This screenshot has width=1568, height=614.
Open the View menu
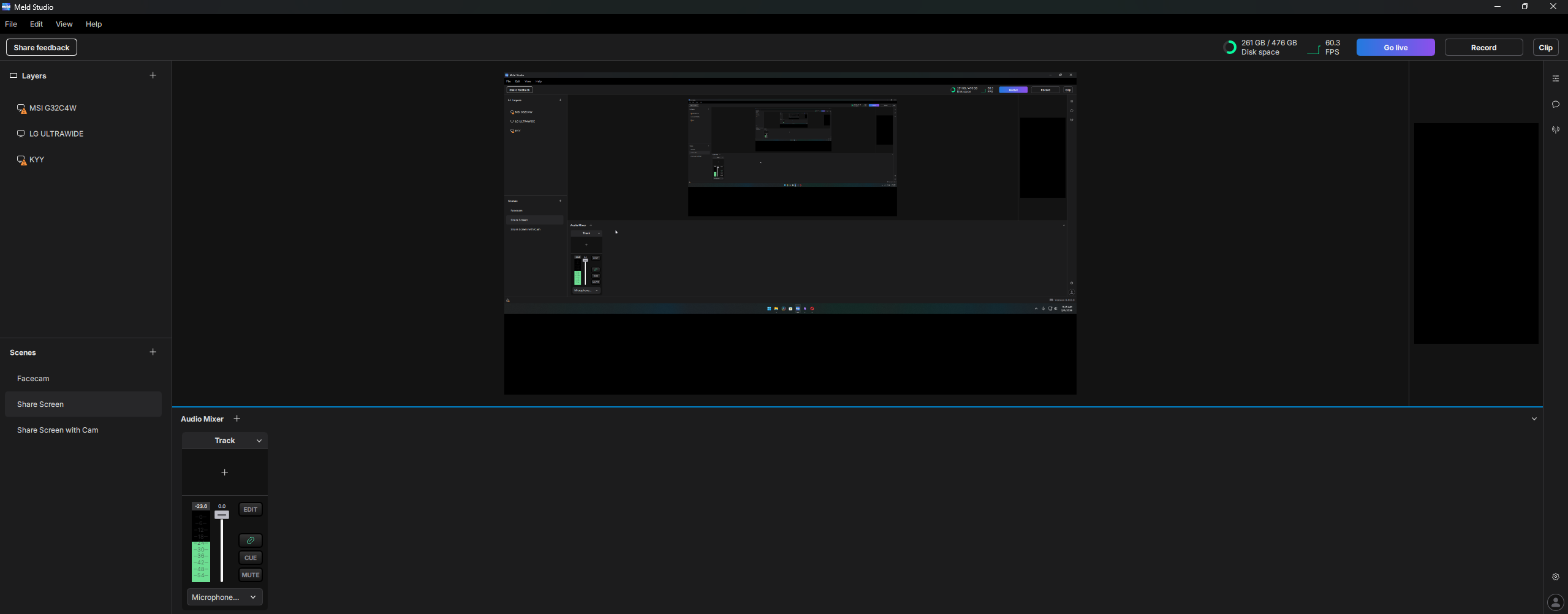tap(64, 24)
